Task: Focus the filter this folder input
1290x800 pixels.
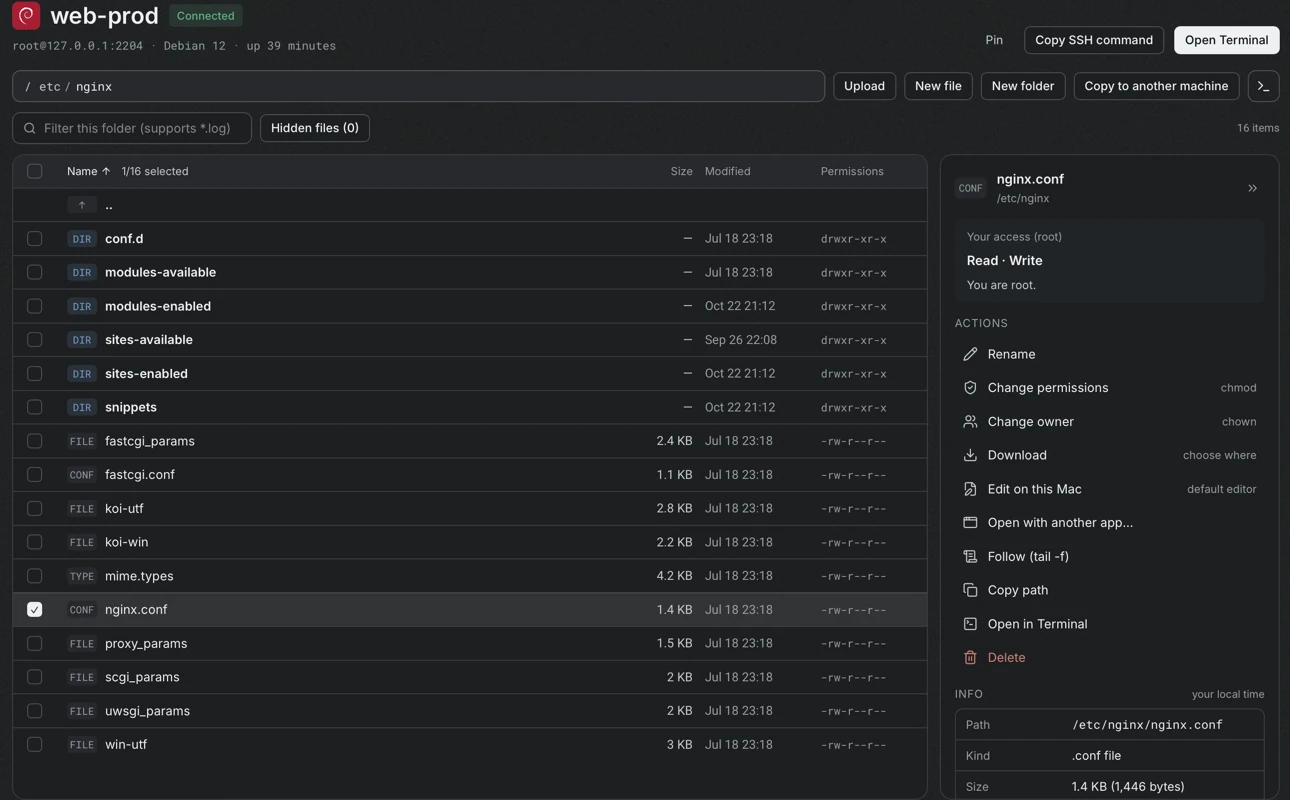Action: 132,128
